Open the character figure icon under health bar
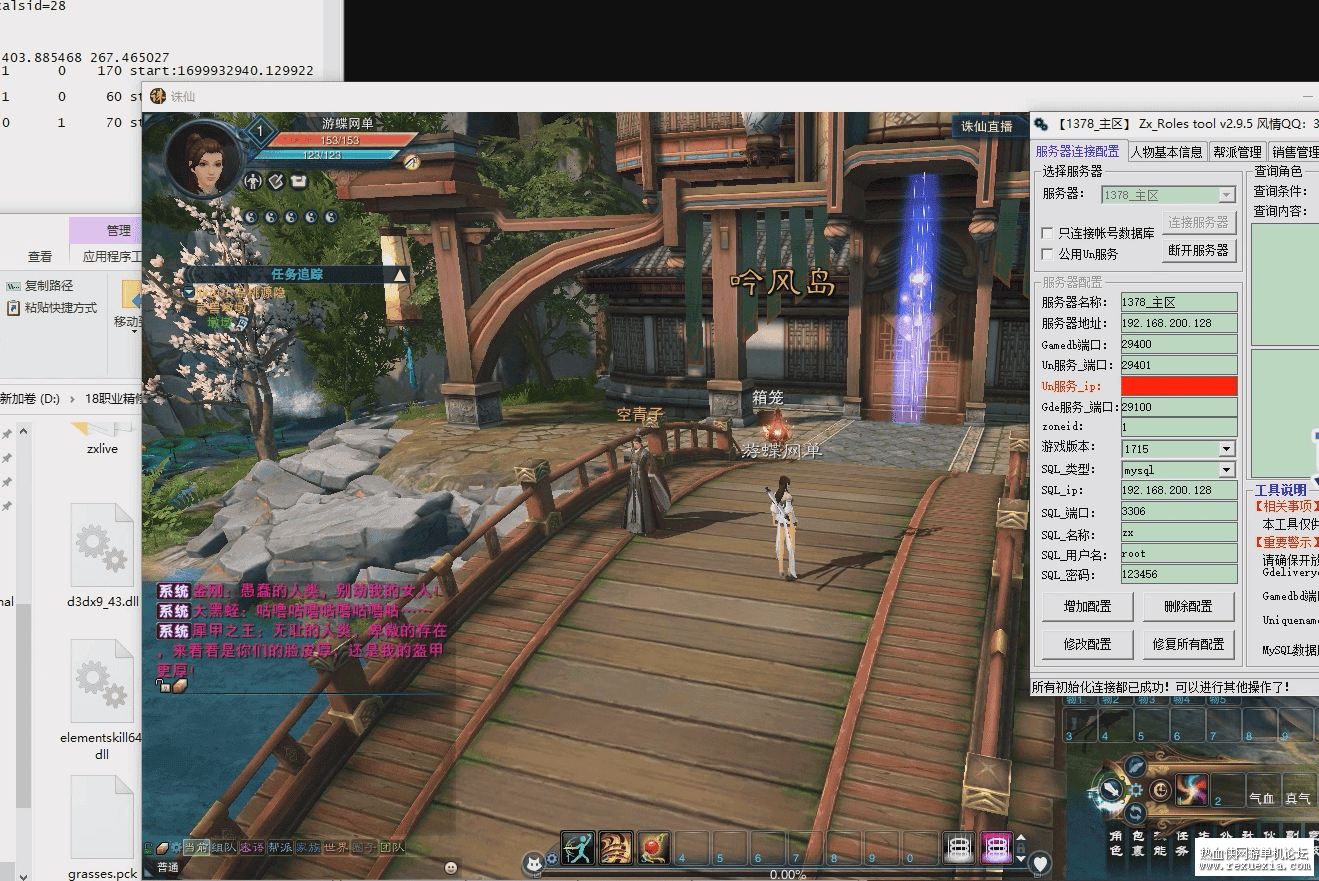The height and width of the screenshot is (881, 1319). [x=252, y=181]
